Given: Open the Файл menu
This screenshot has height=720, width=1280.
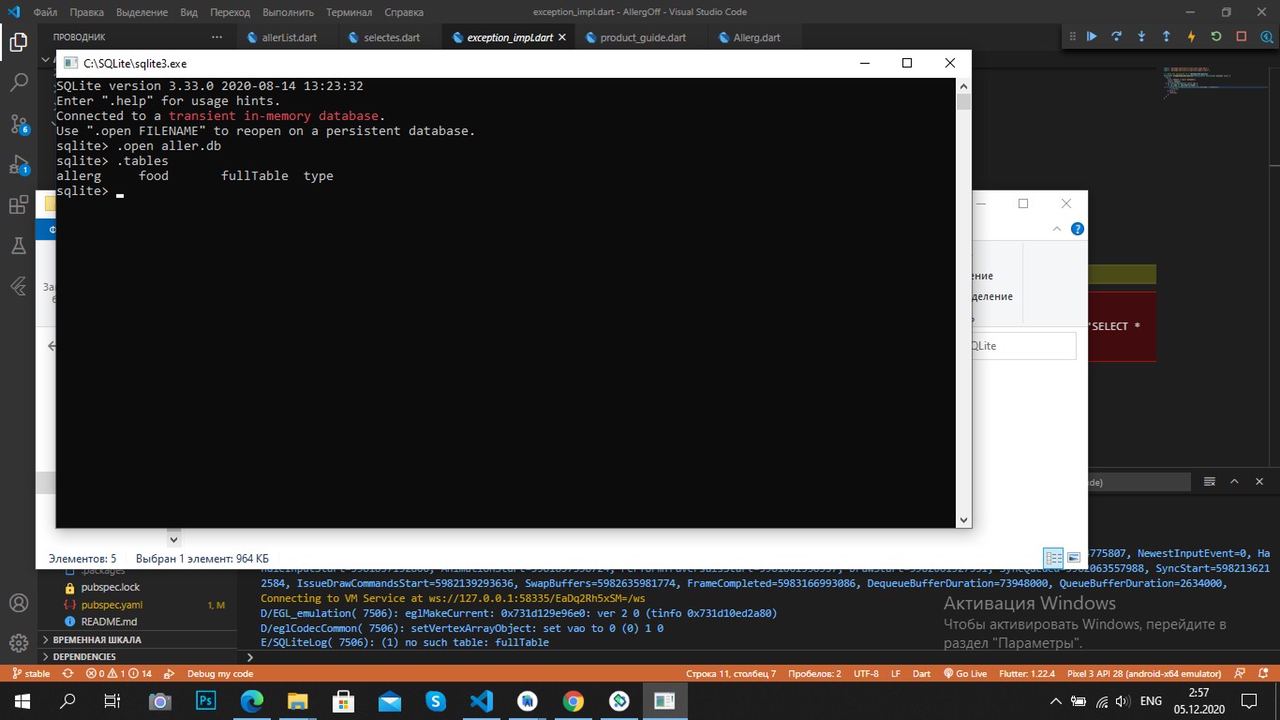Looking at the screenshot, I should pos(45,12).
